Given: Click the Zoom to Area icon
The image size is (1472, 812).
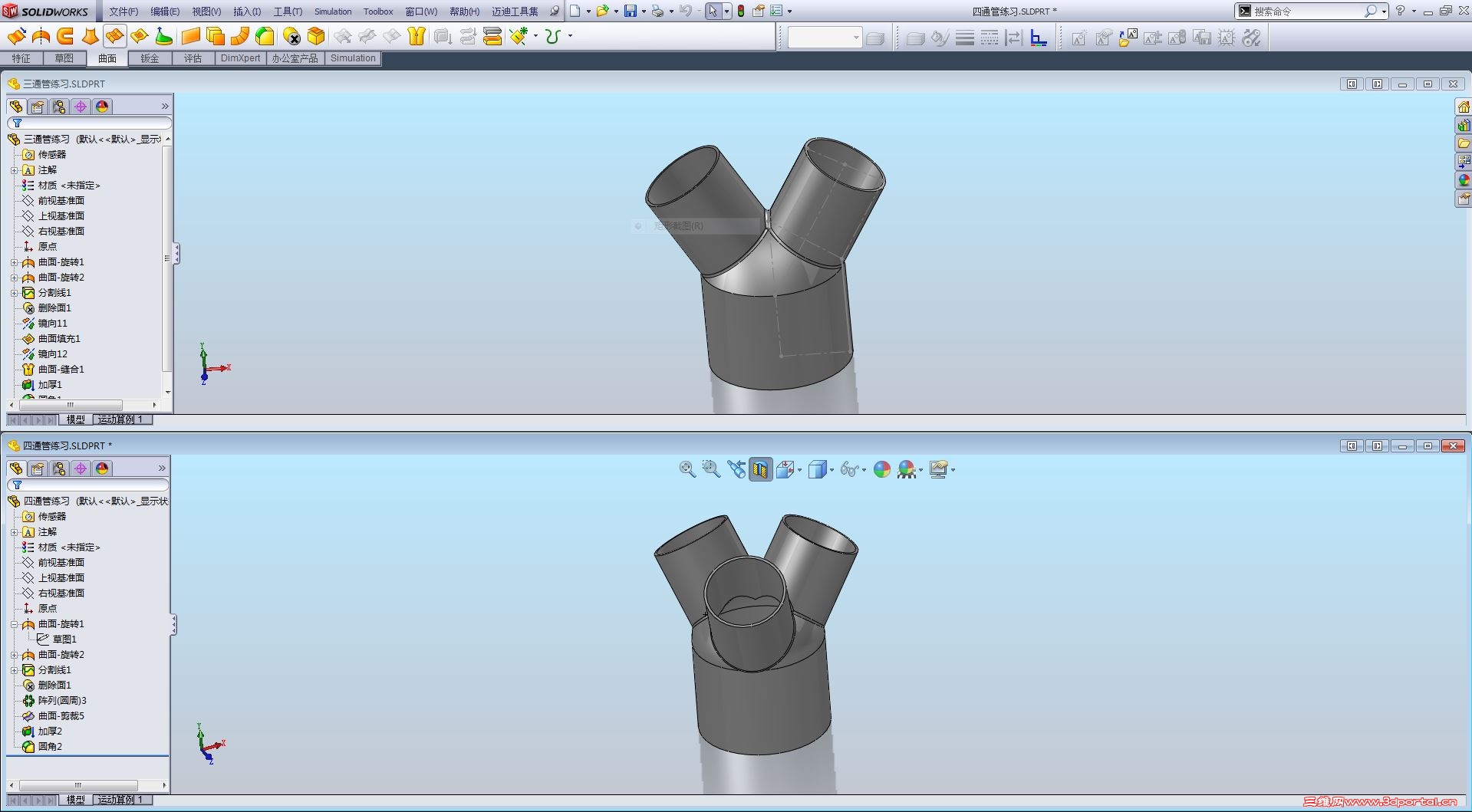Looking at the screenshot, I should 711,469.
